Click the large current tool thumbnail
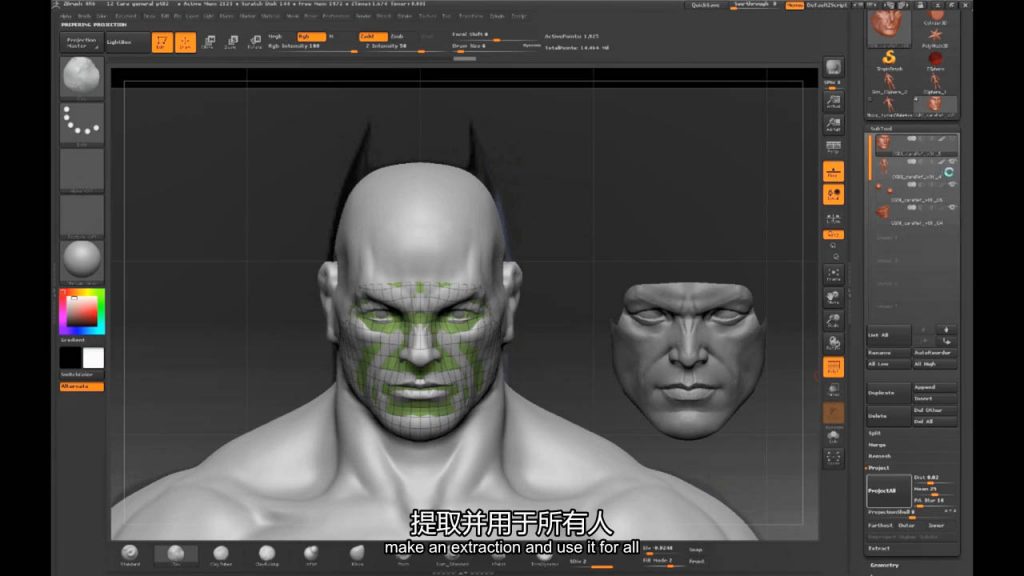The image size is (1024, 576). coord(889,27)
